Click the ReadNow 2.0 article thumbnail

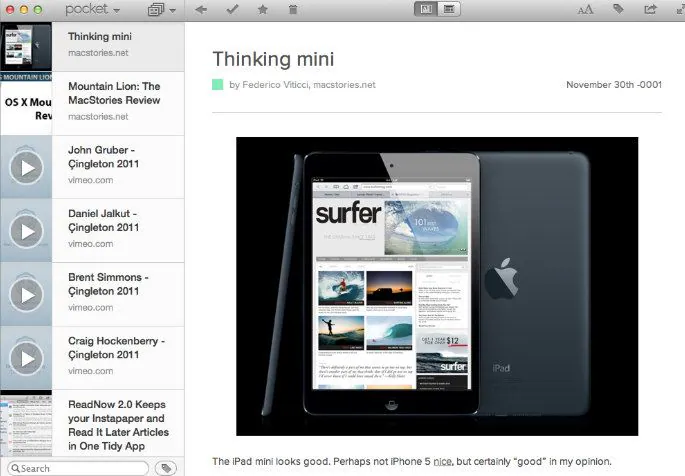pos(26,424)
